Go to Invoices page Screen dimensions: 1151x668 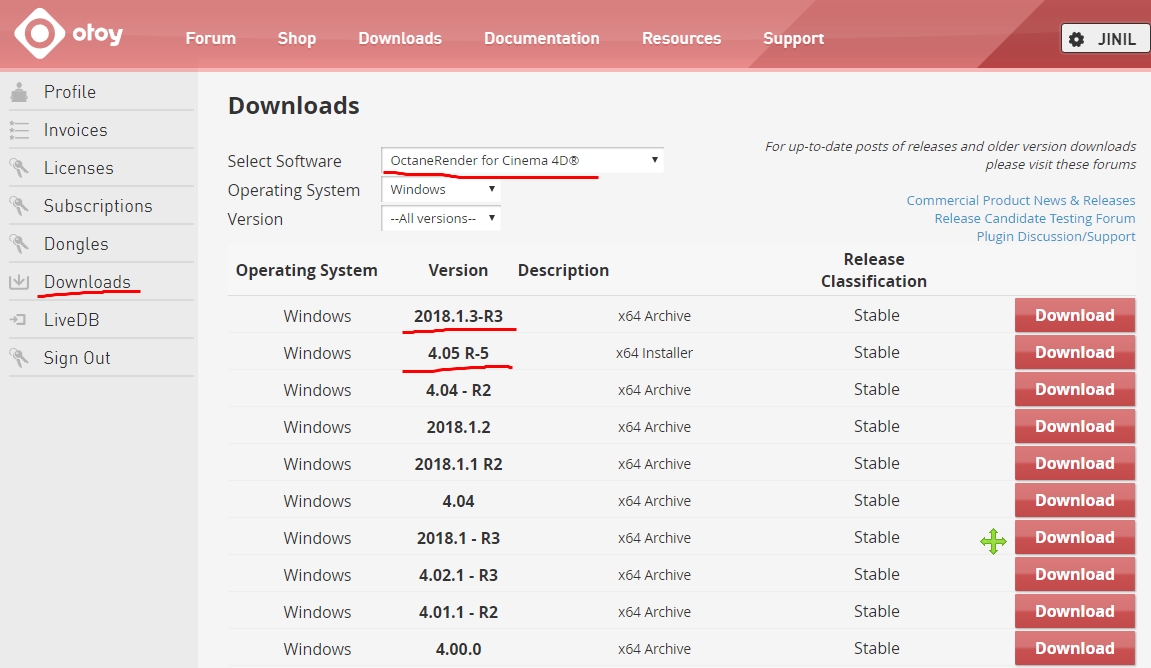pos(76,130)
